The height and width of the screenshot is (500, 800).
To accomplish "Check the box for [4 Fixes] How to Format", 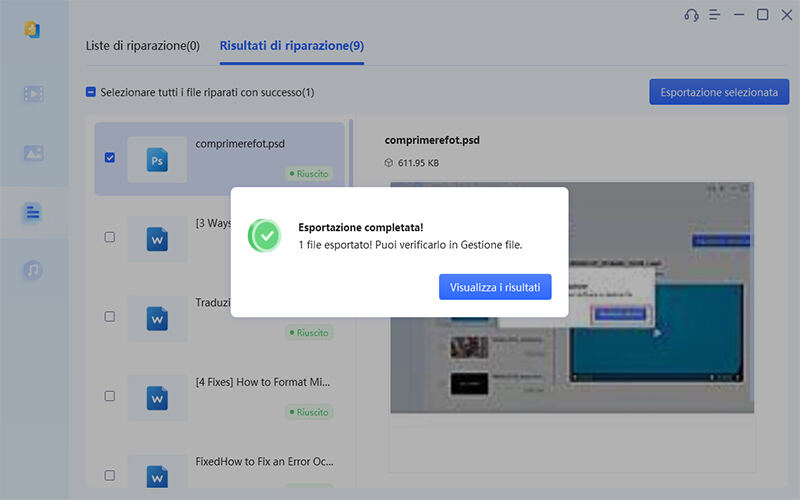I will pos(110,396).
